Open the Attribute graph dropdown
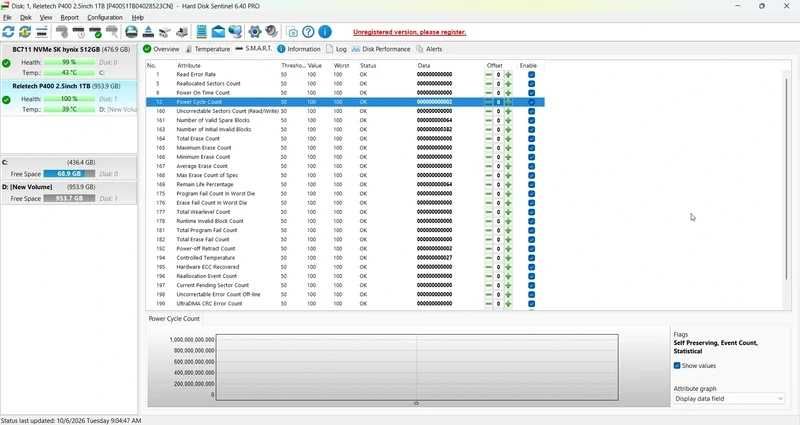Viewport: 800px width, 425px height. click(729, 398)
